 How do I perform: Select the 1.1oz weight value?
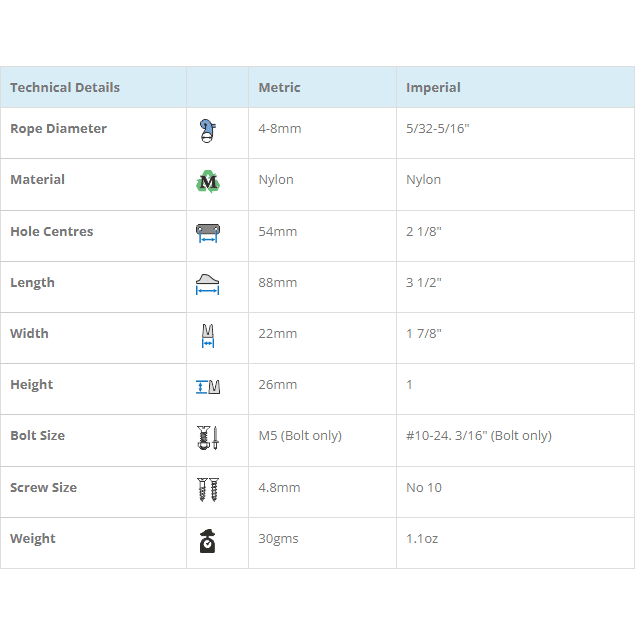(422, 539)
